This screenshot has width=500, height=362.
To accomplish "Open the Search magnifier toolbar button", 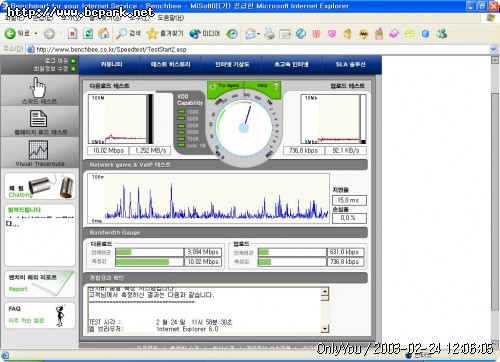I will click(129, 33).
